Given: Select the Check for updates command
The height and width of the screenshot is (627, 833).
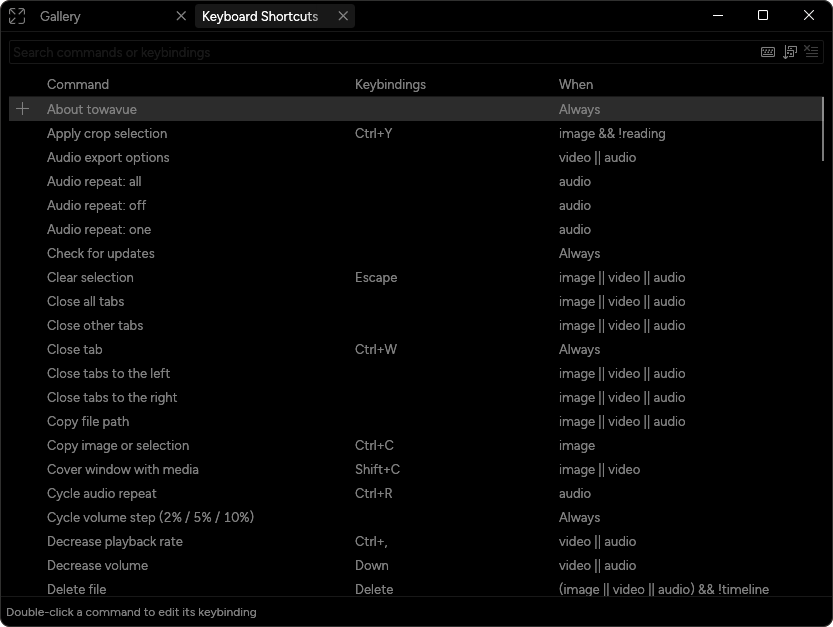Looking at the screenshot, I should click(100, 253).
